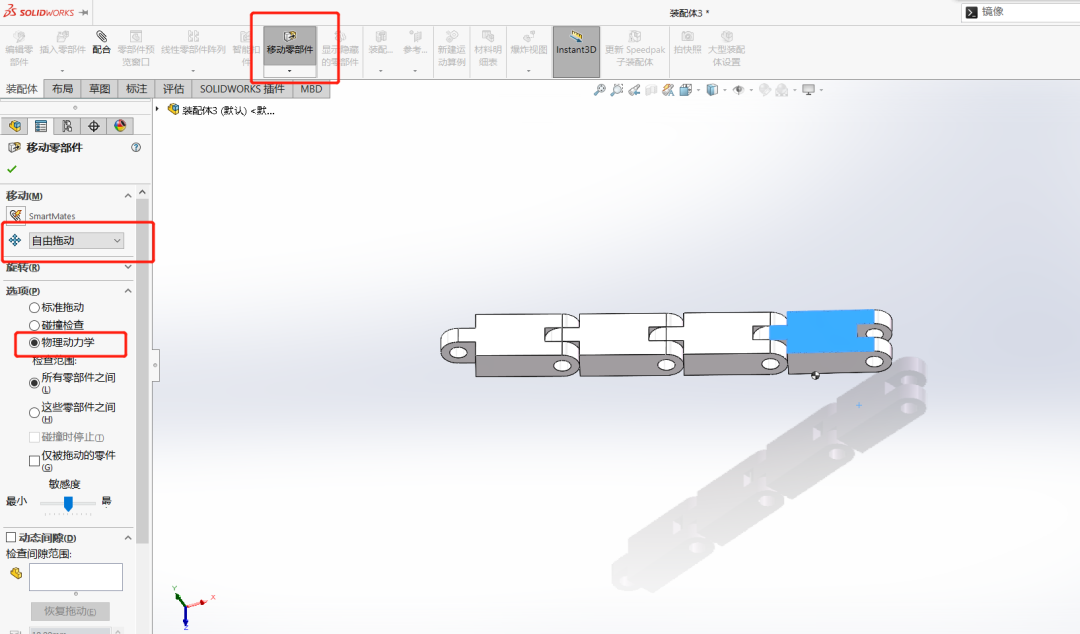Image resolution: width=1080 pixels, height=634 pixels.
Task: Click the View Settings monitor icon
Action: coord(809,90)
